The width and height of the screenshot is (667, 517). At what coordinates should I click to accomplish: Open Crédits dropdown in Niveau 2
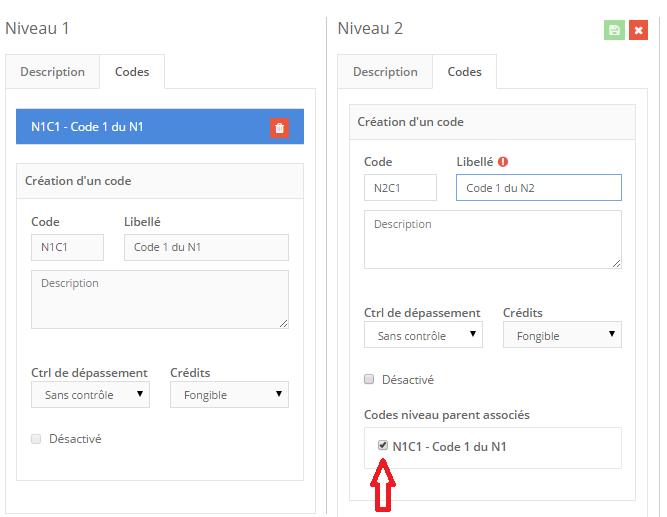pos(561,335)
